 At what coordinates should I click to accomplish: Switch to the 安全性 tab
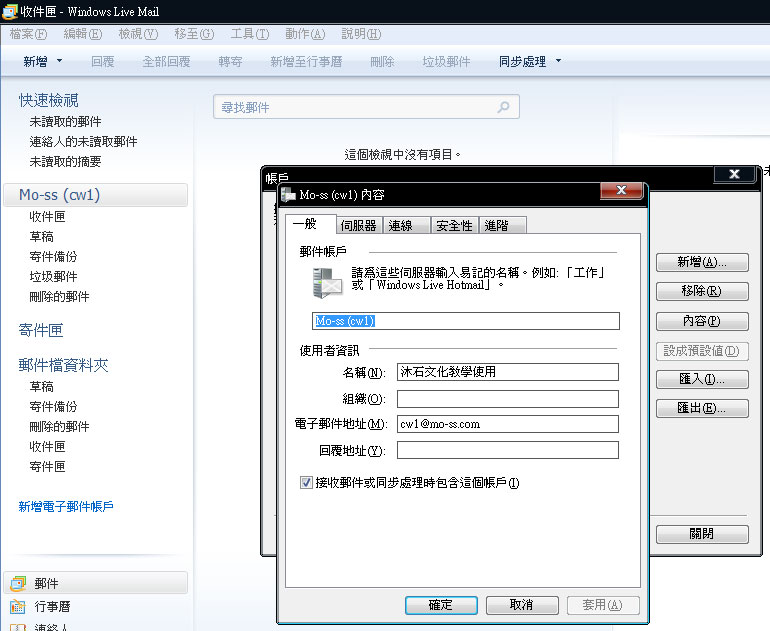[x=454, y=225]
